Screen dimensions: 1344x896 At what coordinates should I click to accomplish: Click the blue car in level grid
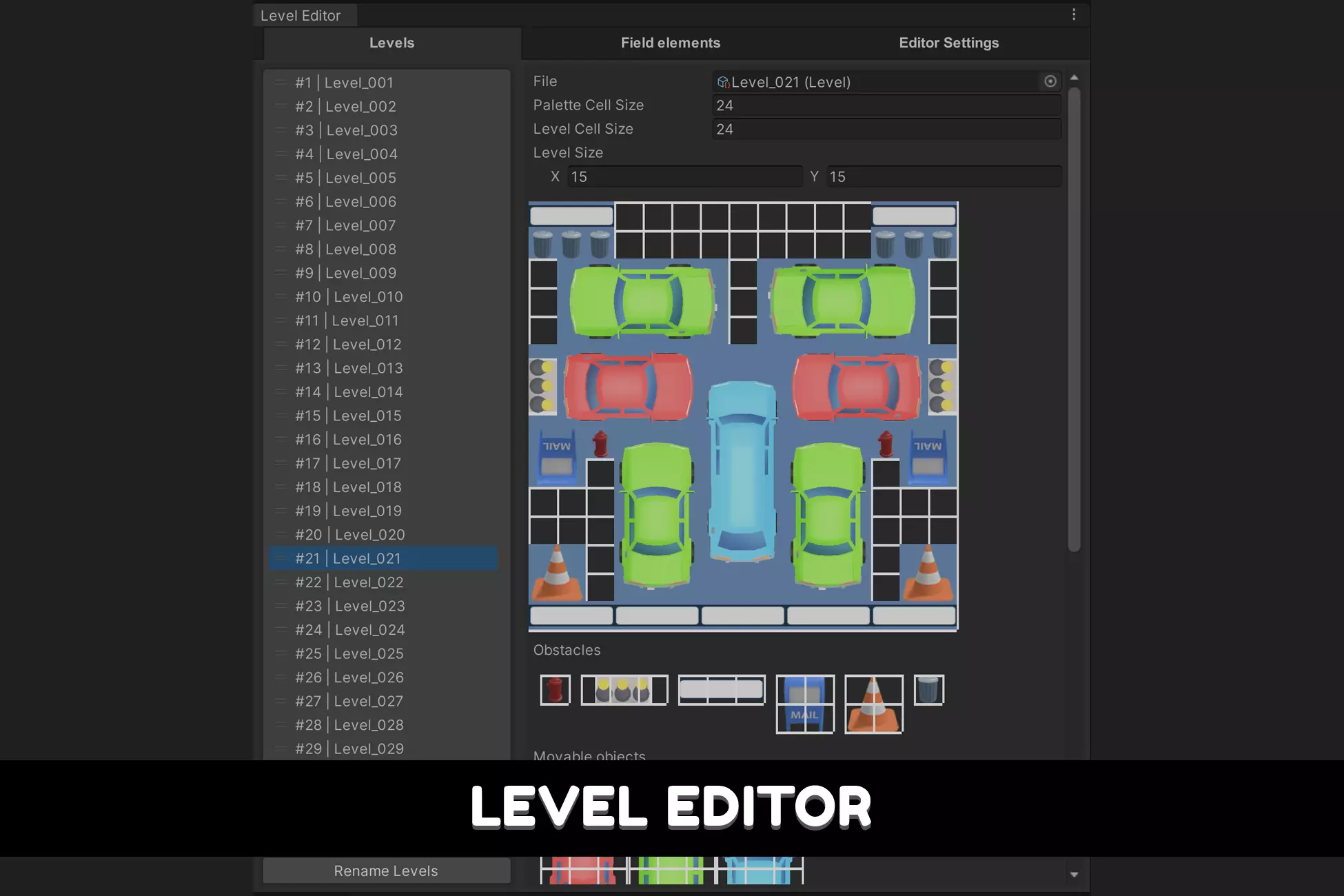tap(742, 471)
